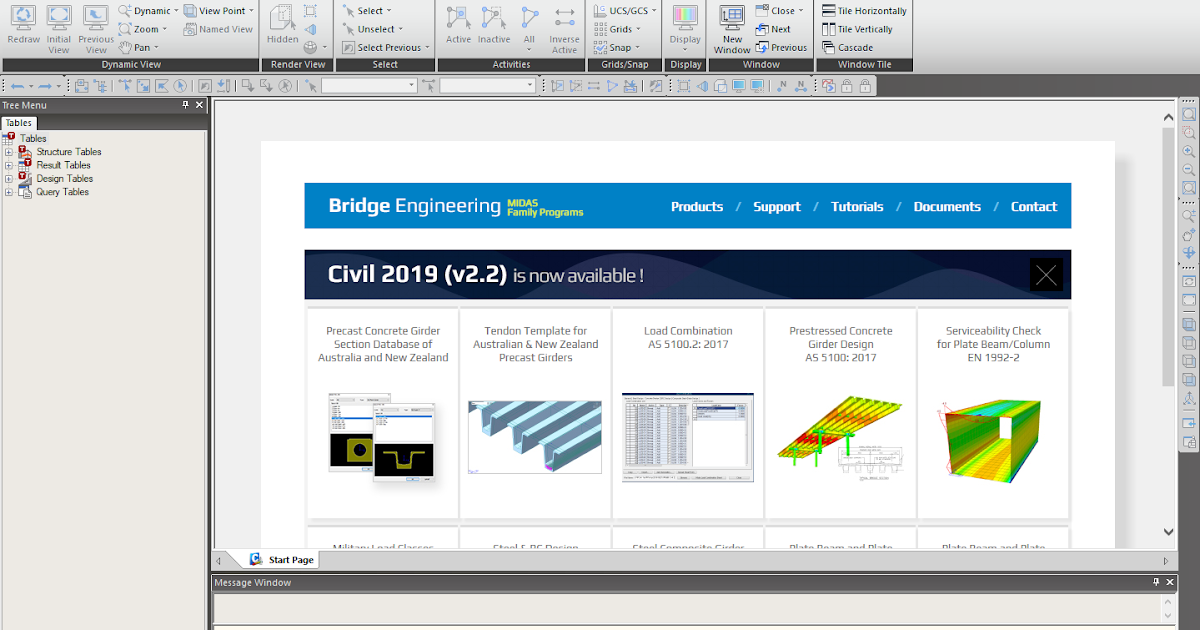Click the Initial View icon
This screenshot has height=630, width=1200.
point(59,17)
